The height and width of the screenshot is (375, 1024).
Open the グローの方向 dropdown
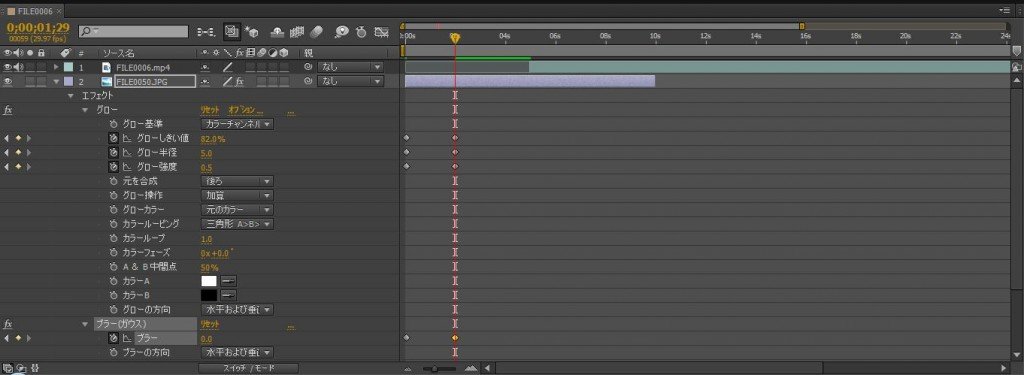236,310
